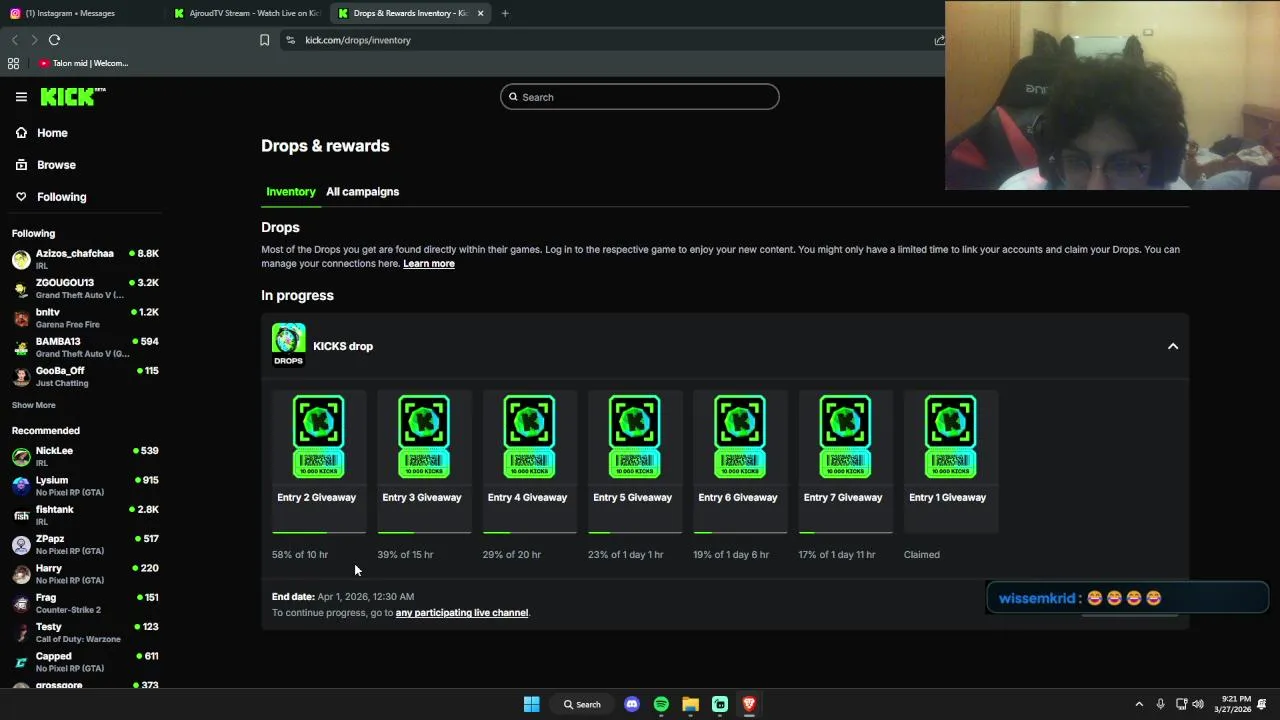
Task: Open Discord from the taskbar
Action: tap(632, 704)
